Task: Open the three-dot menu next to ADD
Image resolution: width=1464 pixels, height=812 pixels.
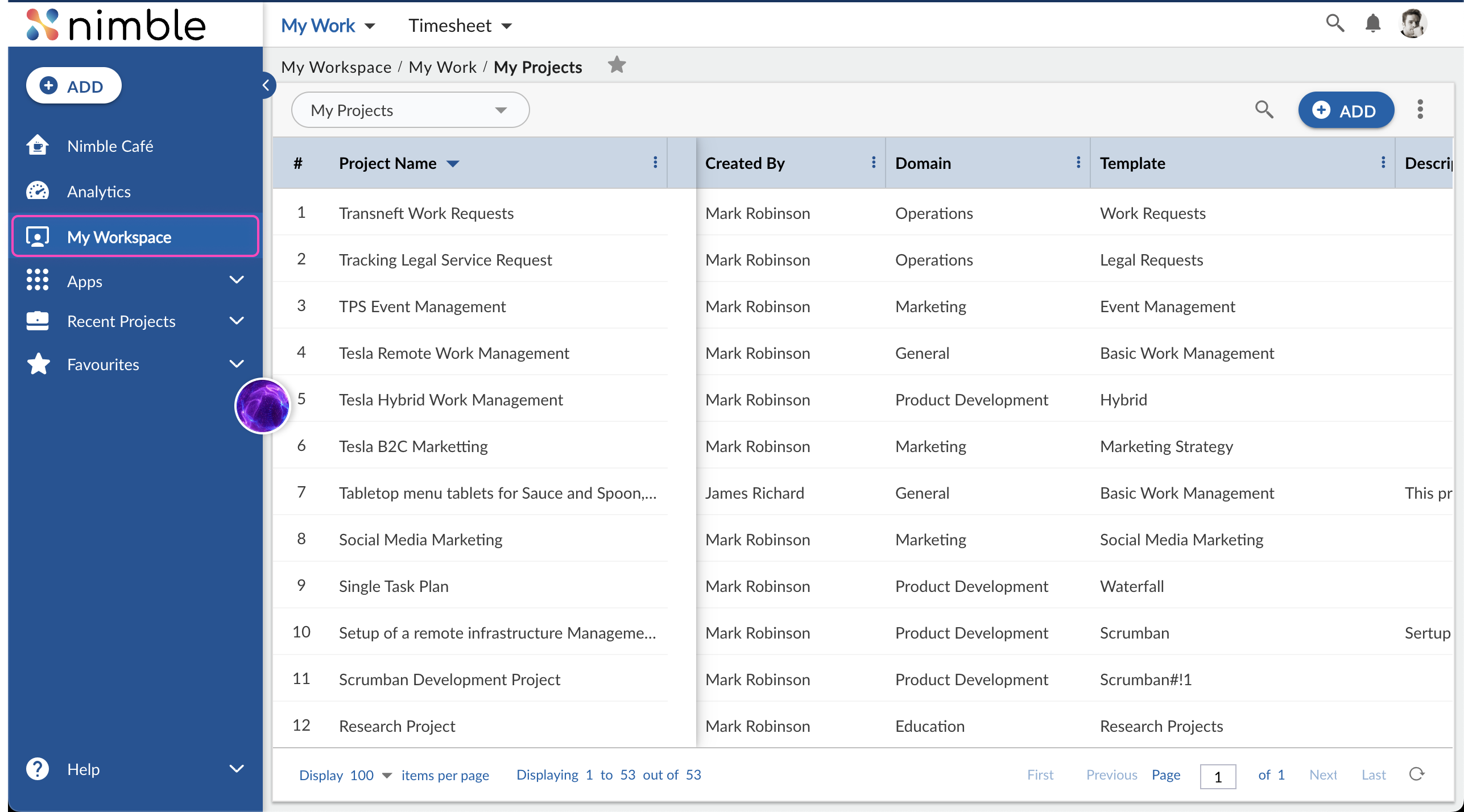Action: pos(1420,110)
